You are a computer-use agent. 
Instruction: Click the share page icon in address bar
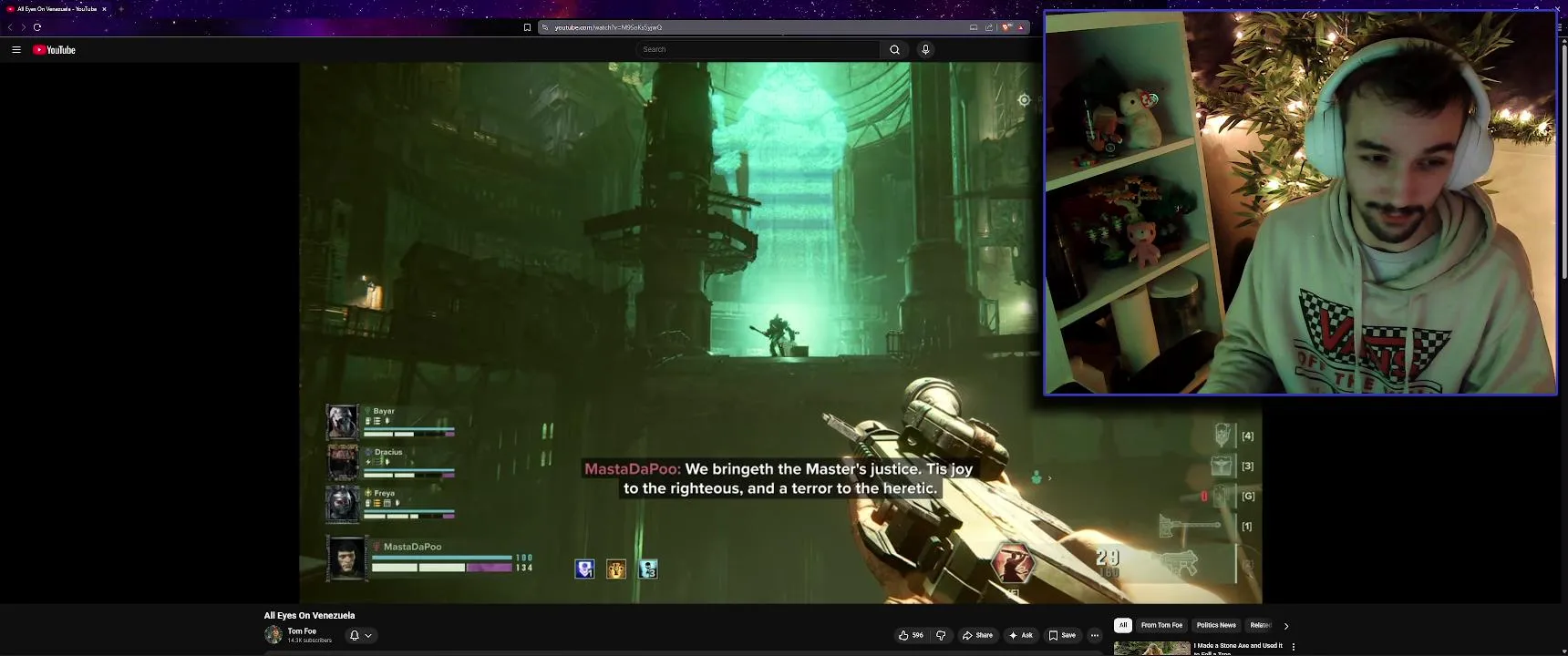(x=989, y=27)
